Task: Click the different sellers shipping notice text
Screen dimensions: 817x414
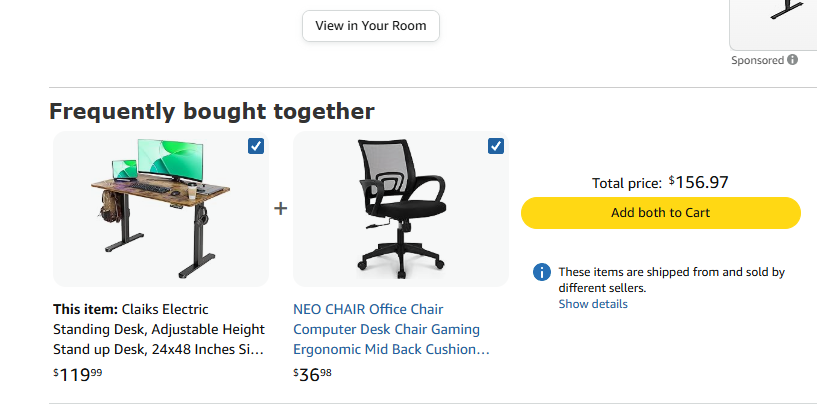Action: (x=672, y=280)
